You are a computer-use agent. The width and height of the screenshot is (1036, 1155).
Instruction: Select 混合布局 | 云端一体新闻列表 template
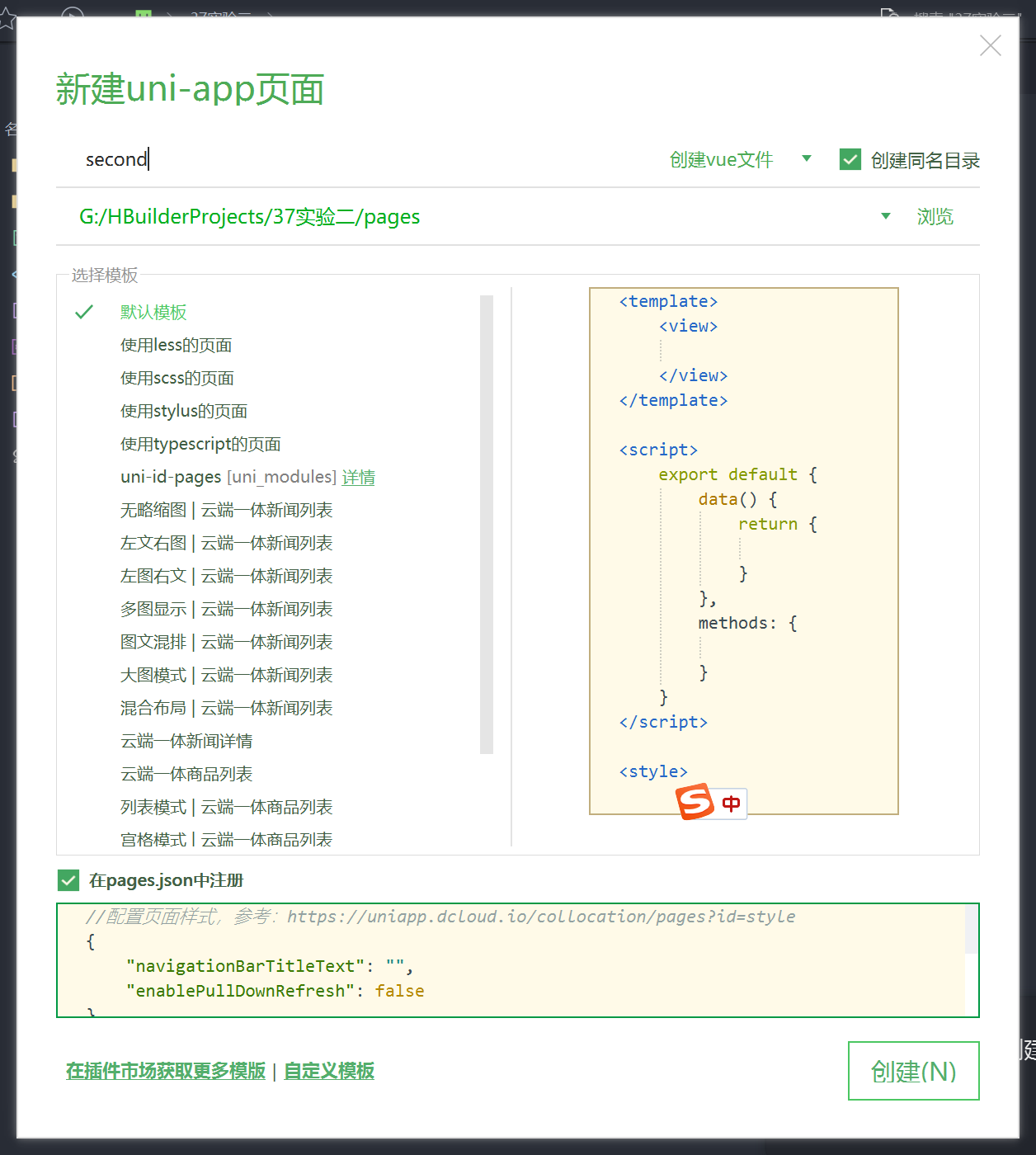click(226, 708)
